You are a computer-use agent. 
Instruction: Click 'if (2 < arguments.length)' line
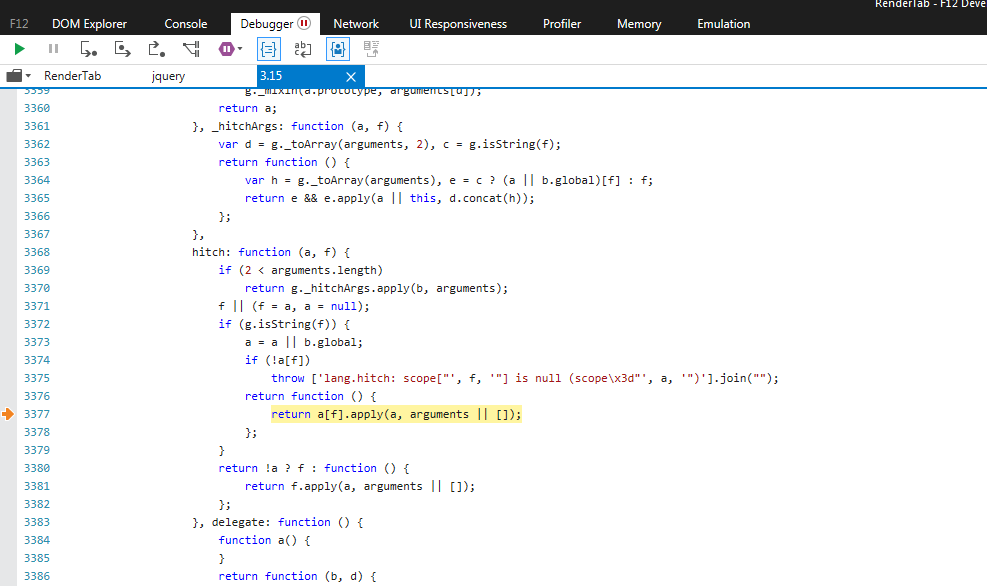click(x=300, y=270)
